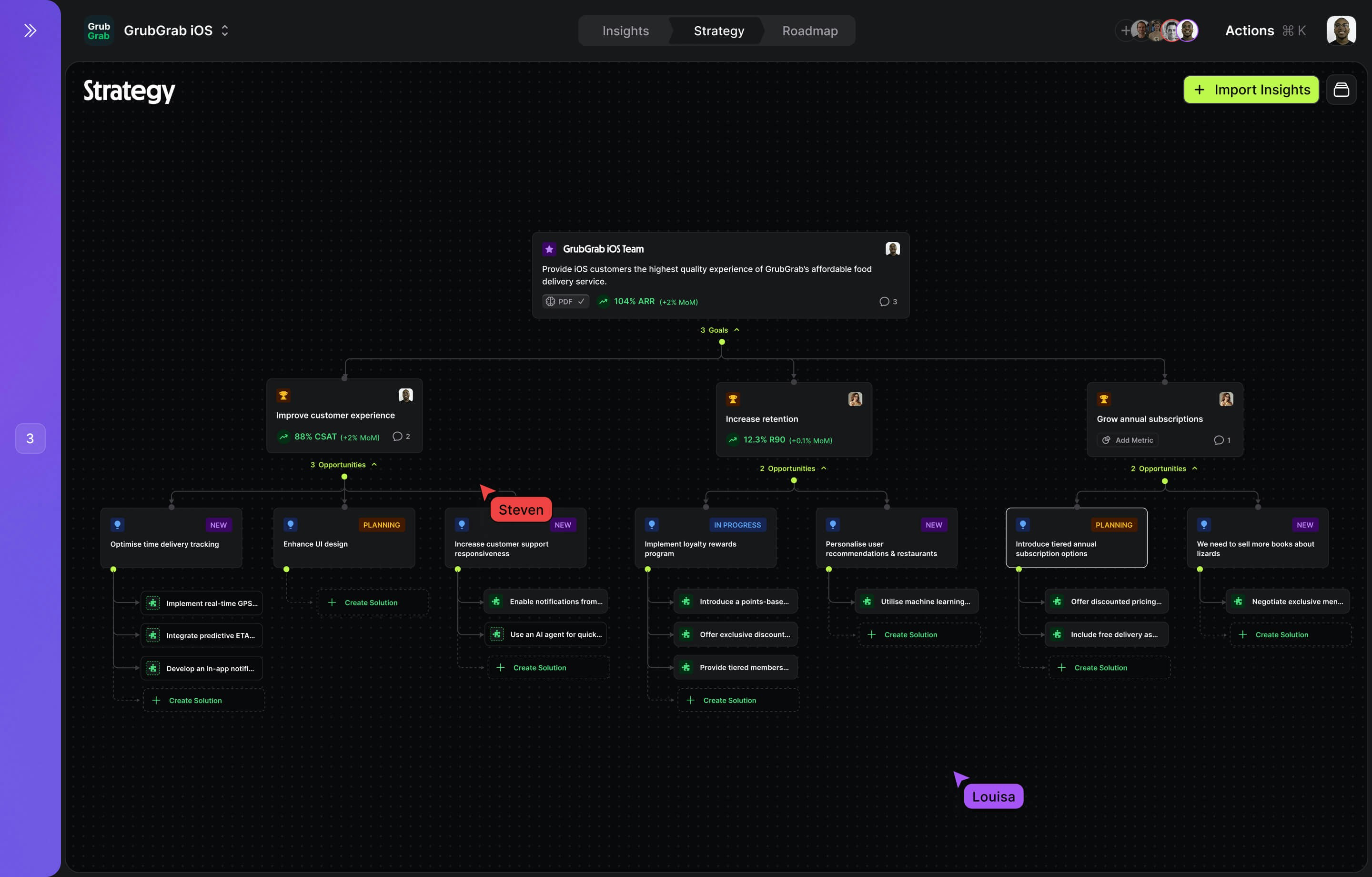Open the insights archive box beside Import Insights
1372x877 pixels.
(x=1342, y=90)
